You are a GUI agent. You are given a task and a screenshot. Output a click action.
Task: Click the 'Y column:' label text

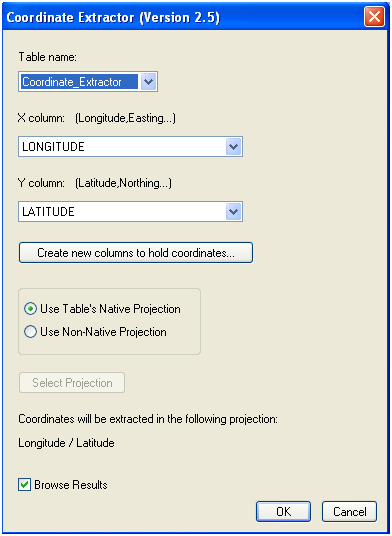[x=41, y=183]
